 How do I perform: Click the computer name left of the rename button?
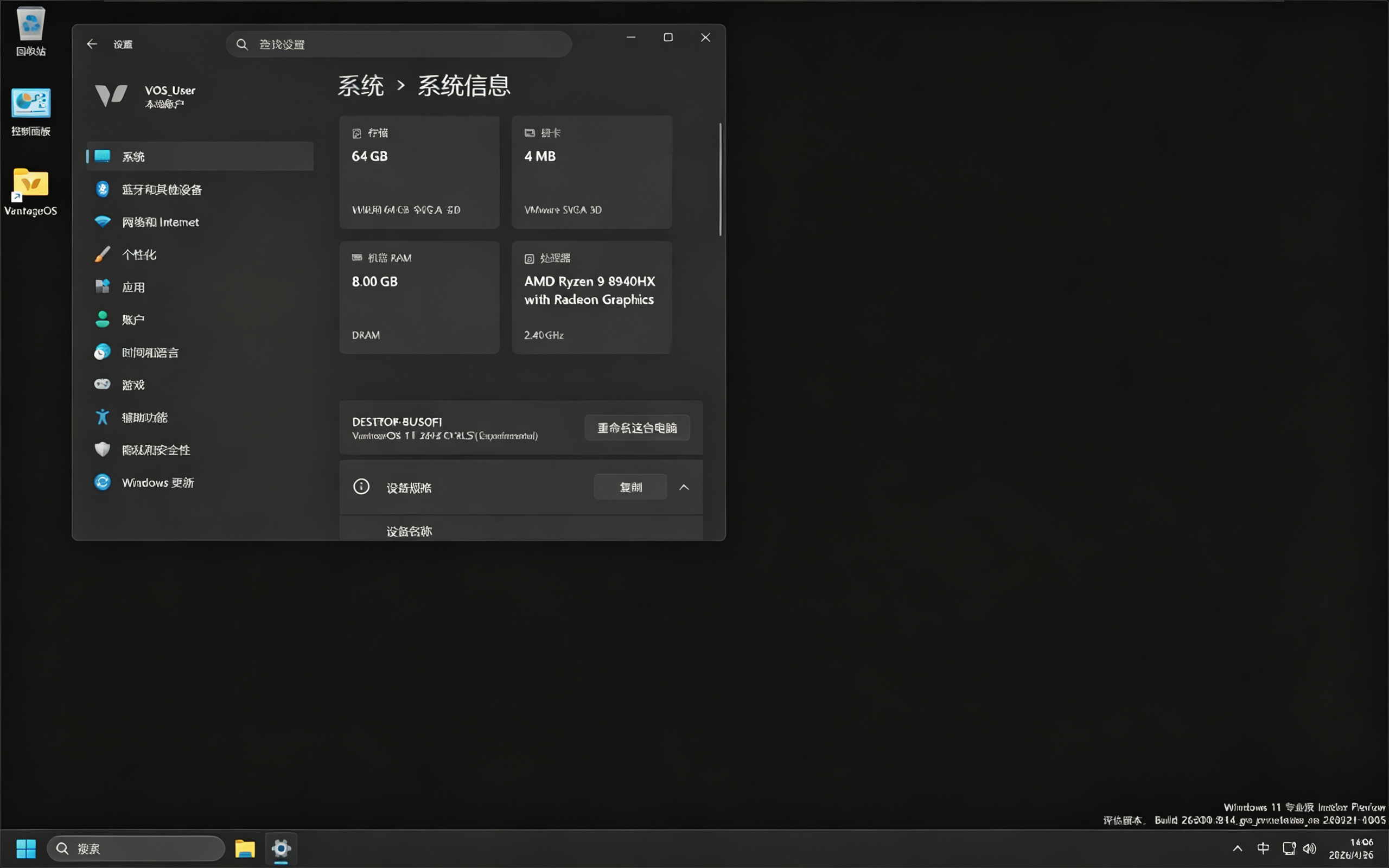coord(397,422)
